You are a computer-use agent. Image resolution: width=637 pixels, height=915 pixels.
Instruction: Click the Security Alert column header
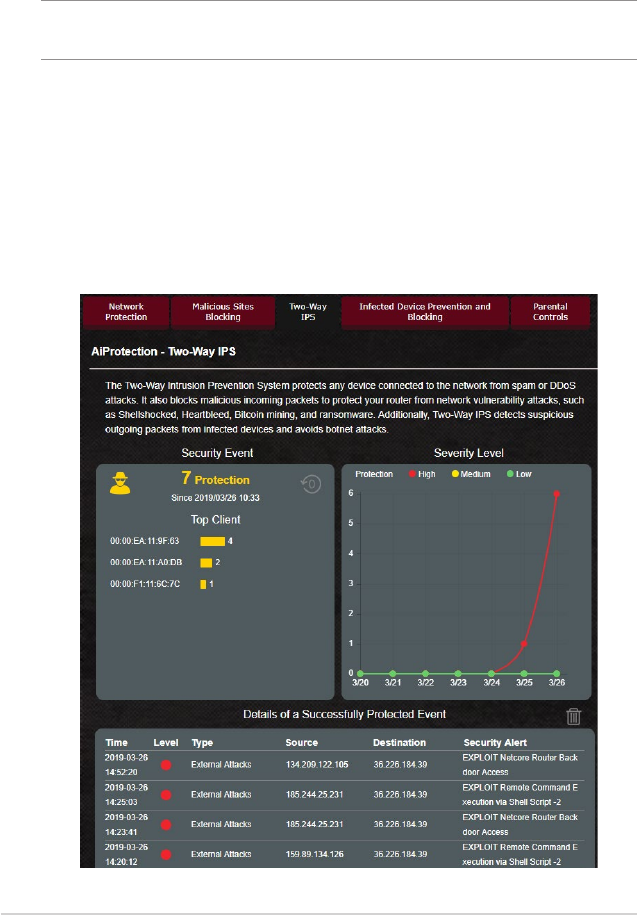coord(495,742)
